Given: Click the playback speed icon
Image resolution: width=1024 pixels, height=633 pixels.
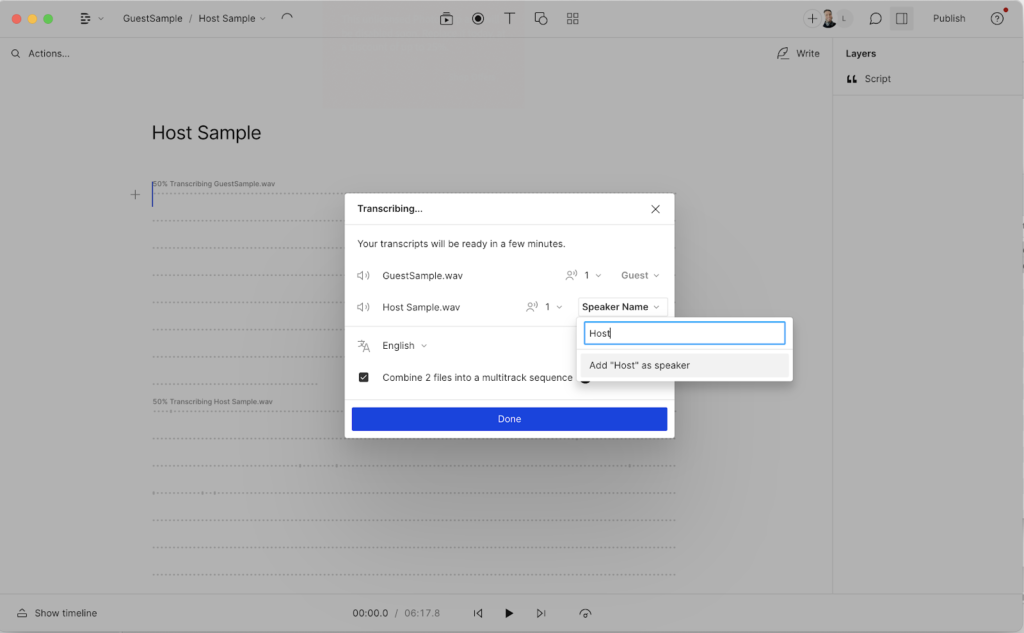Looking at the screenshot, I should pos(585,613).
